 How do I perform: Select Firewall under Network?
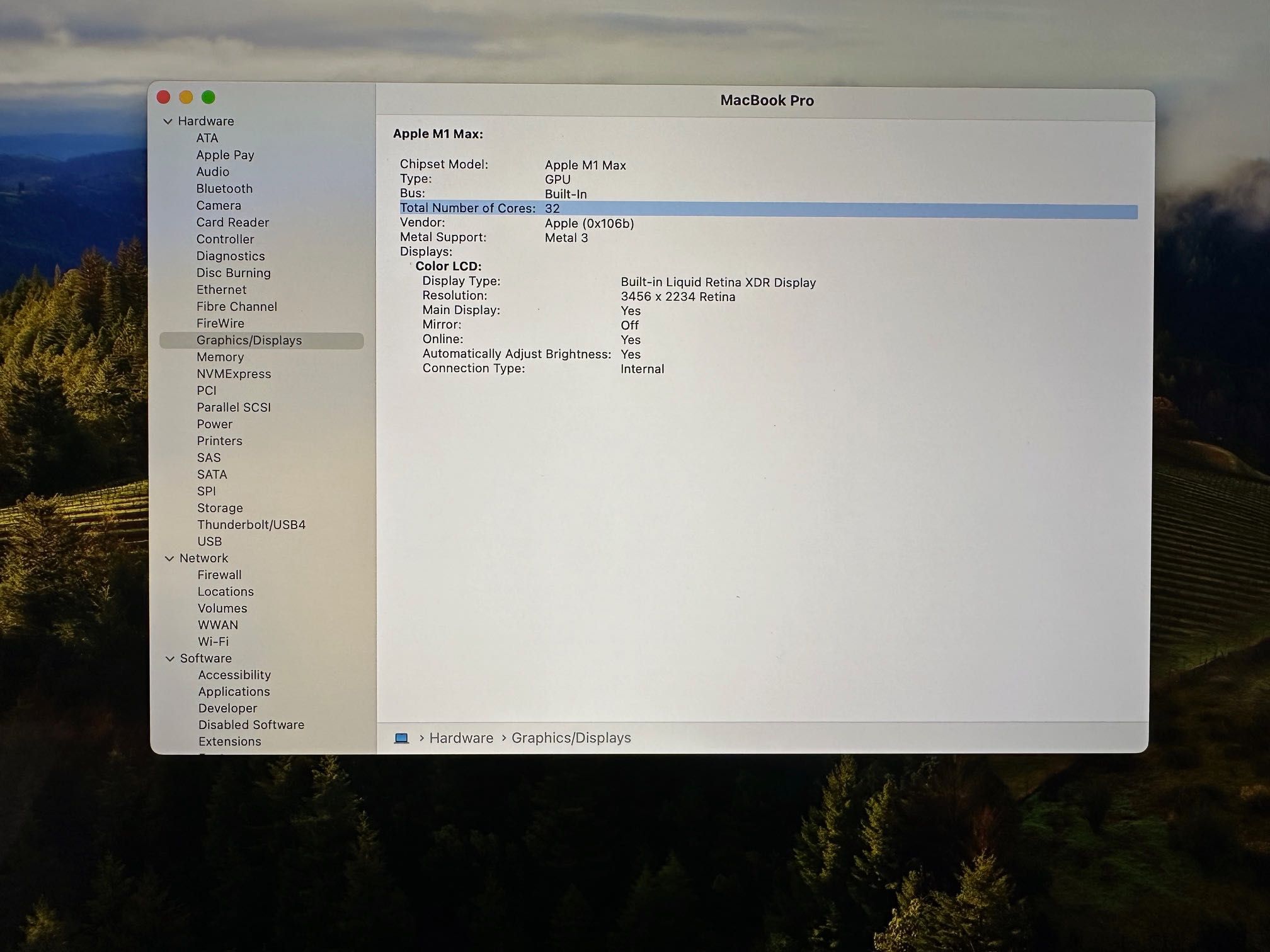tap(219, 575)
